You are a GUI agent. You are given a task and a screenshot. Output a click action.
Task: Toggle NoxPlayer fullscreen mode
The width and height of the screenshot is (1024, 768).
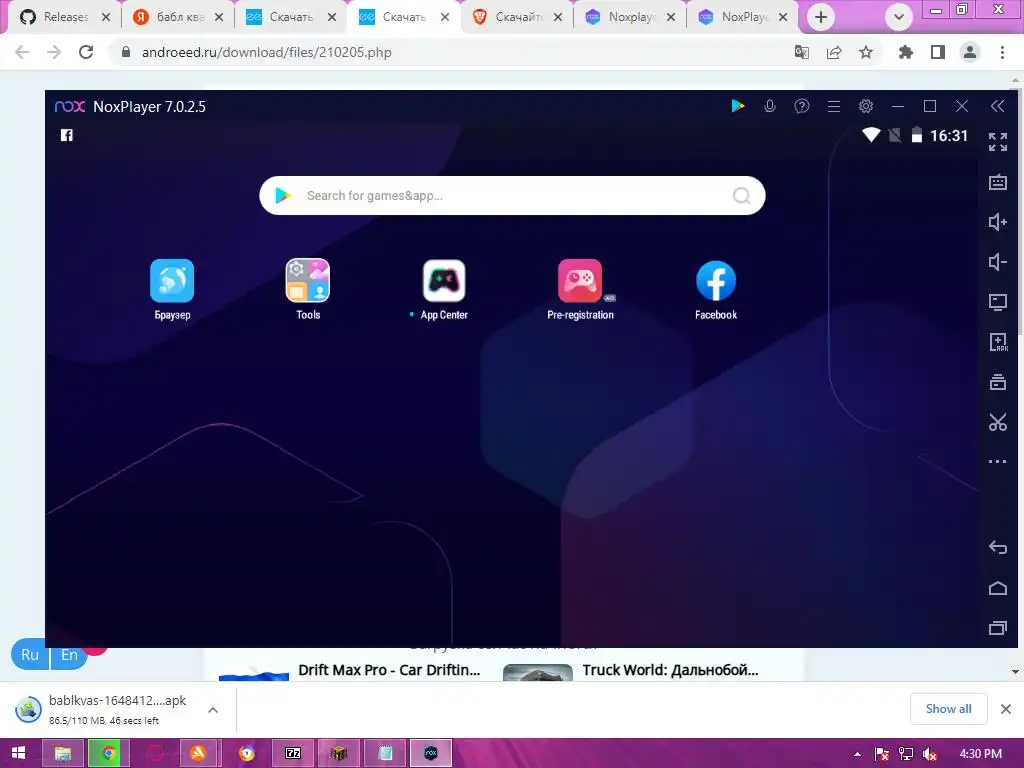pos(997,142)
